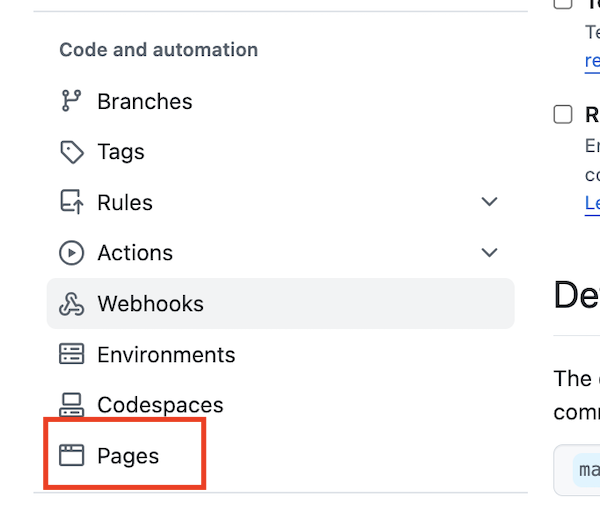Expand the Rules section chevron
The width and height of the screenshot is (600, 512).
(489, 202)
